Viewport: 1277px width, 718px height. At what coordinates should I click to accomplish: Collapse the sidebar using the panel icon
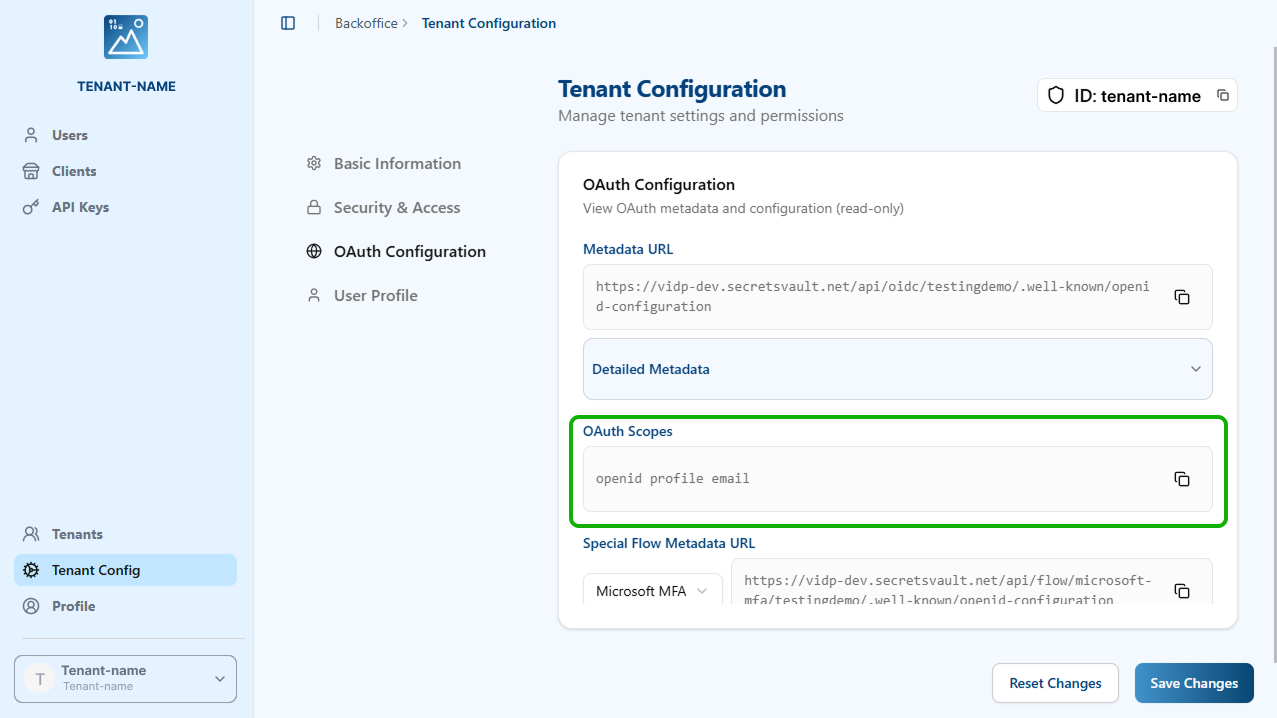pos(288,23)
